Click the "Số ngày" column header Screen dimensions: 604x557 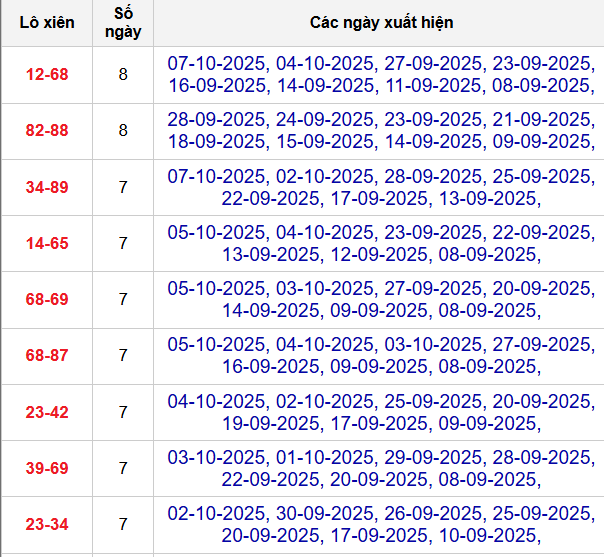pyautogui.click(x=123, y=22)
